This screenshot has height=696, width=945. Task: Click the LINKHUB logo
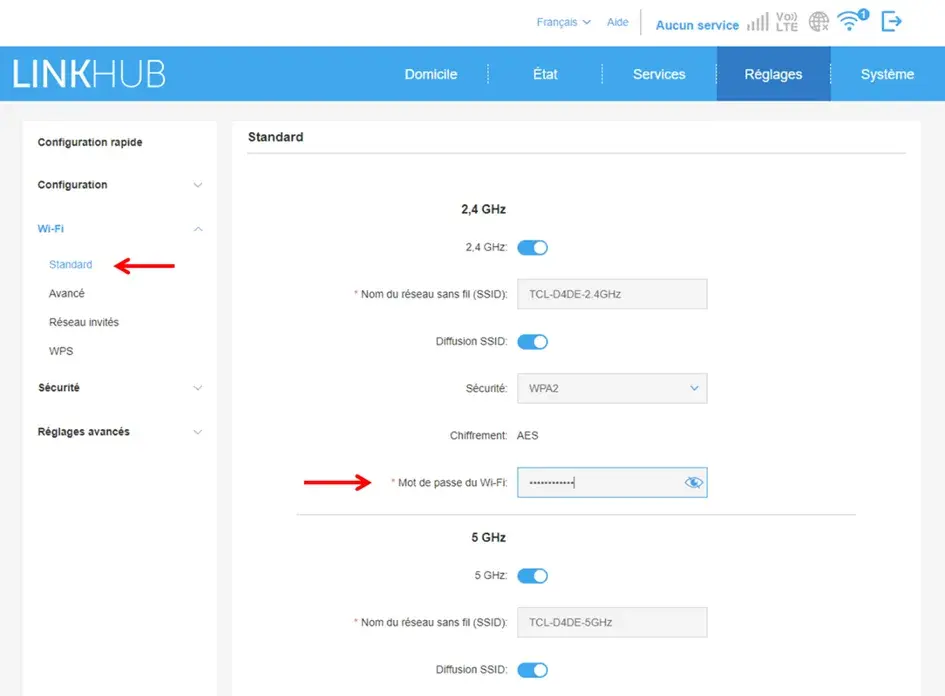(89, 73)
